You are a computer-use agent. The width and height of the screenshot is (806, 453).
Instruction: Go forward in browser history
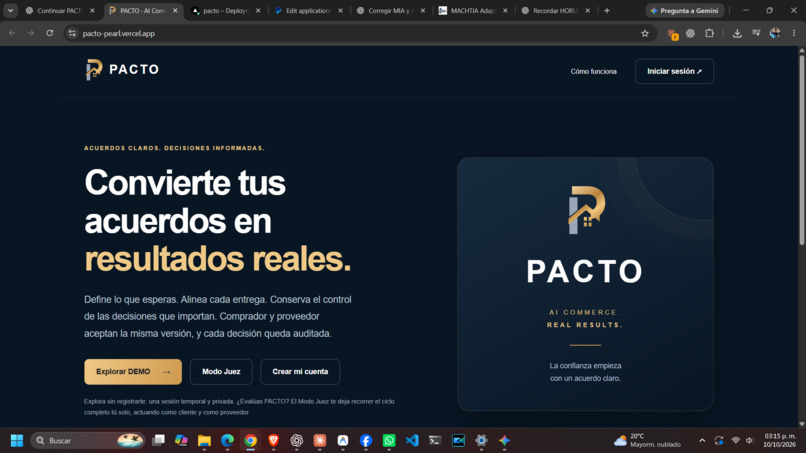pos(31,33)
